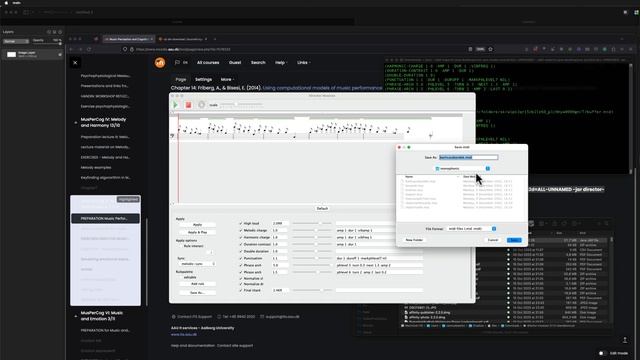Go back in the browser
The width and height of the screenshot is (640, 360).
pos(71,49)
